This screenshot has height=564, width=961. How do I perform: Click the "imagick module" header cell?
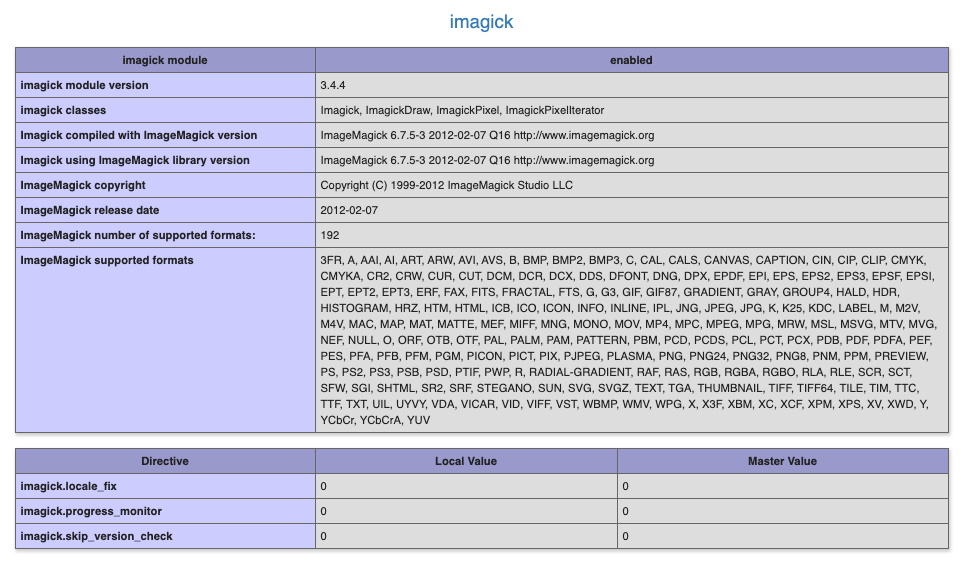click(165, 60)
